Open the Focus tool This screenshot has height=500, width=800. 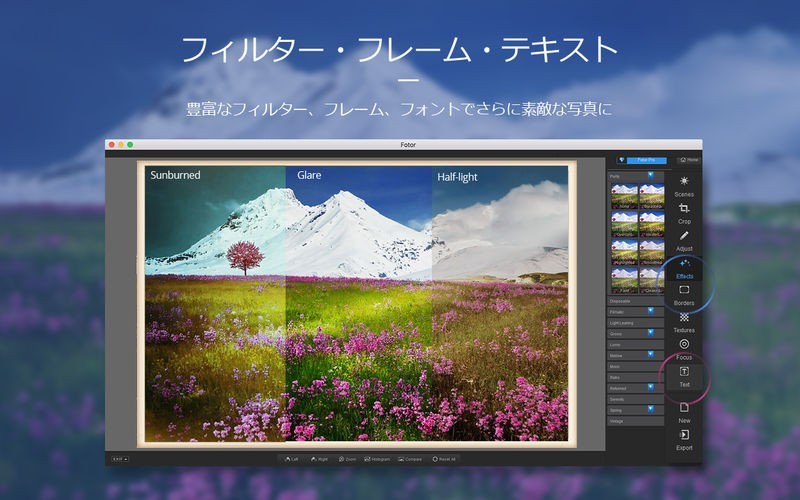(x=684, y=347)
